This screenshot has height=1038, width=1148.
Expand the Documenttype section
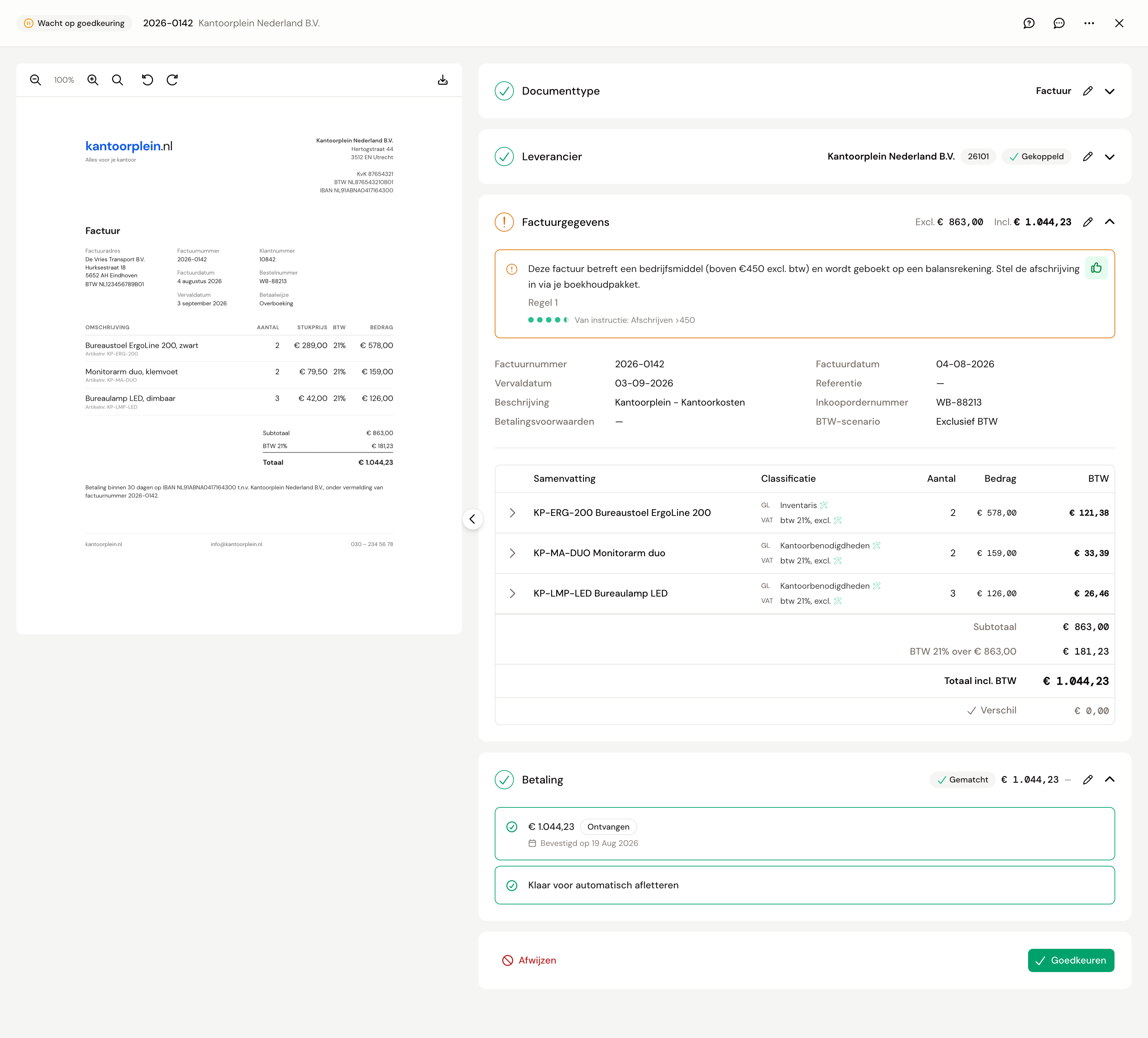pos(1110,91)
